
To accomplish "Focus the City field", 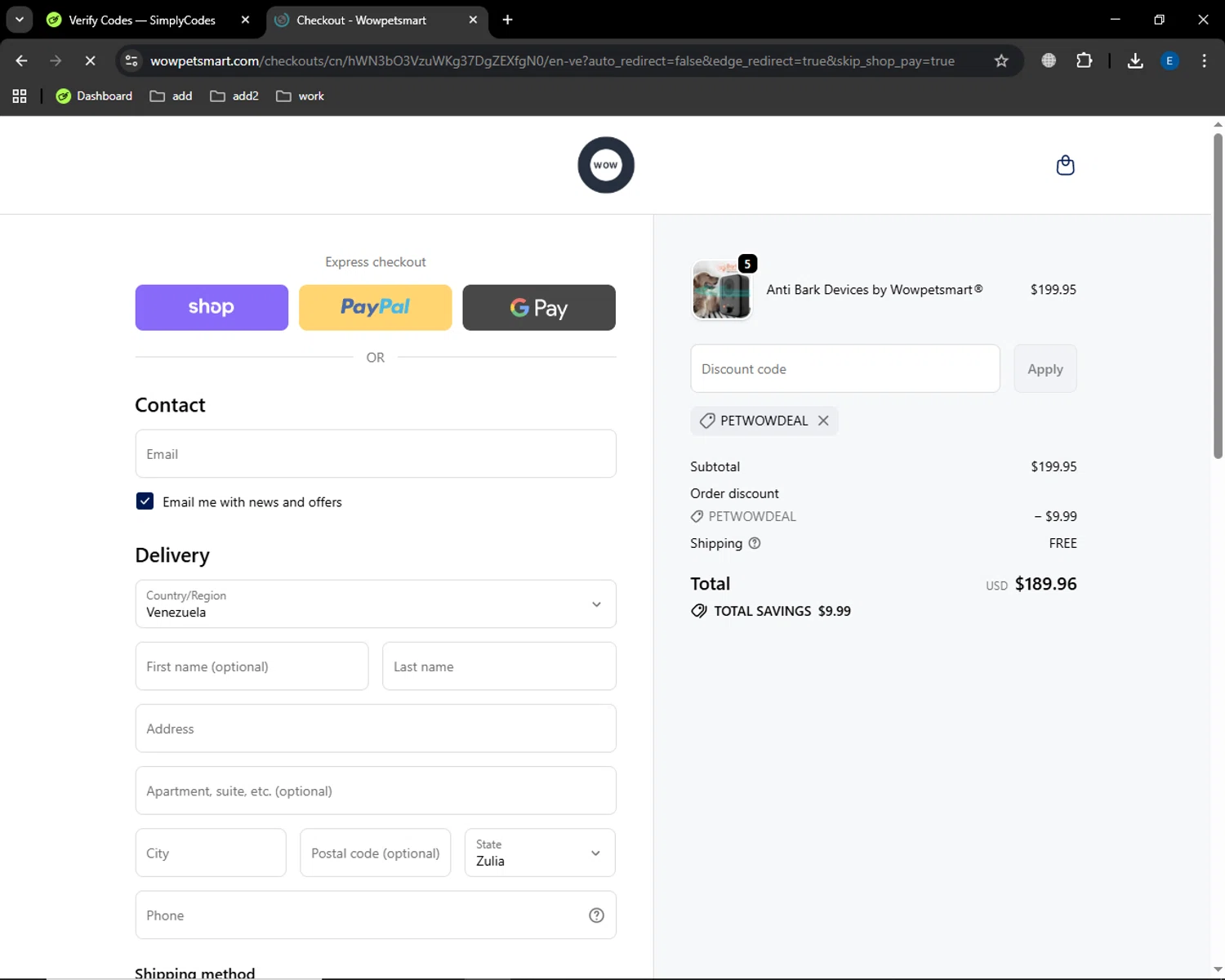I will click(x=211, y=853).
